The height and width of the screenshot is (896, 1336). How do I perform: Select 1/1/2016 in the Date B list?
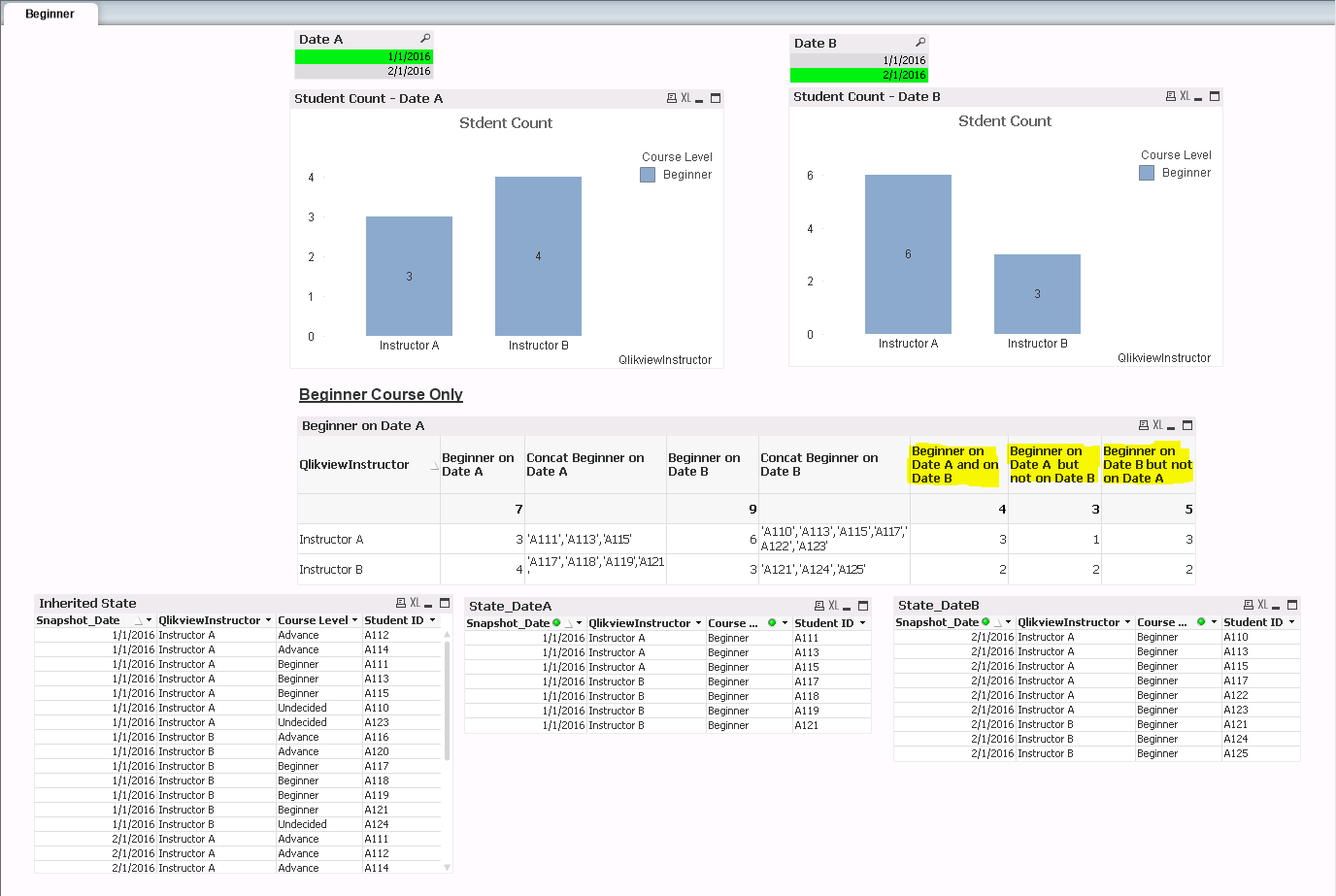859,60
